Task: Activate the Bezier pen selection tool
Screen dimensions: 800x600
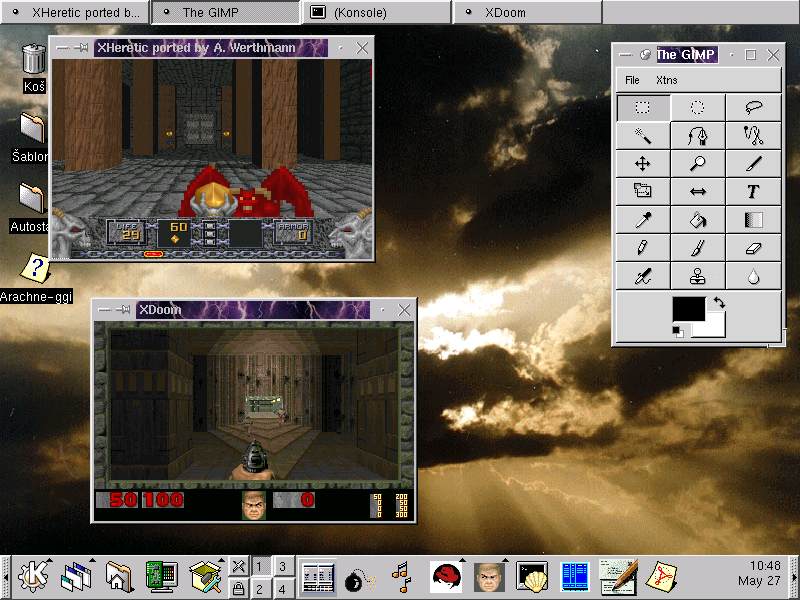Action: tap(698, 136)
